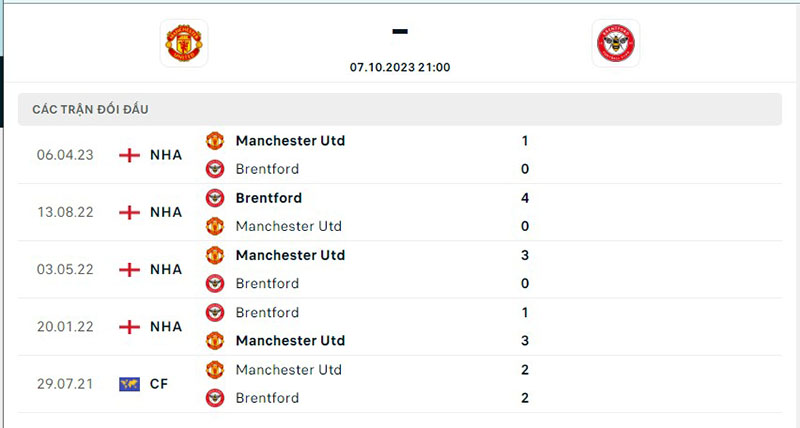Open Manchester Utd team link from 03.05.22
Screen dimensions: 800x428
coord(290,255)
